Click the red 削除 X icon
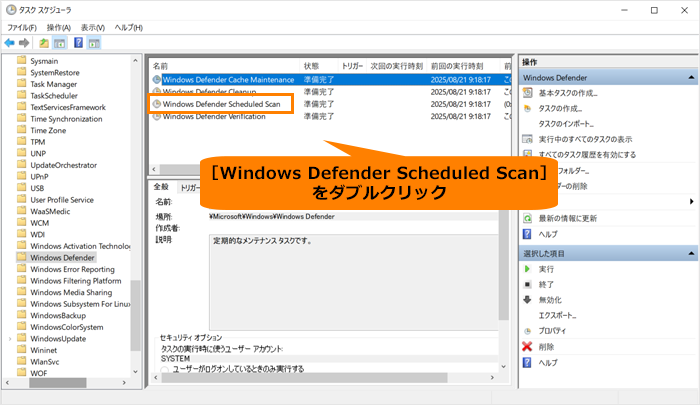The image size is (700, 405). (527, 347)
